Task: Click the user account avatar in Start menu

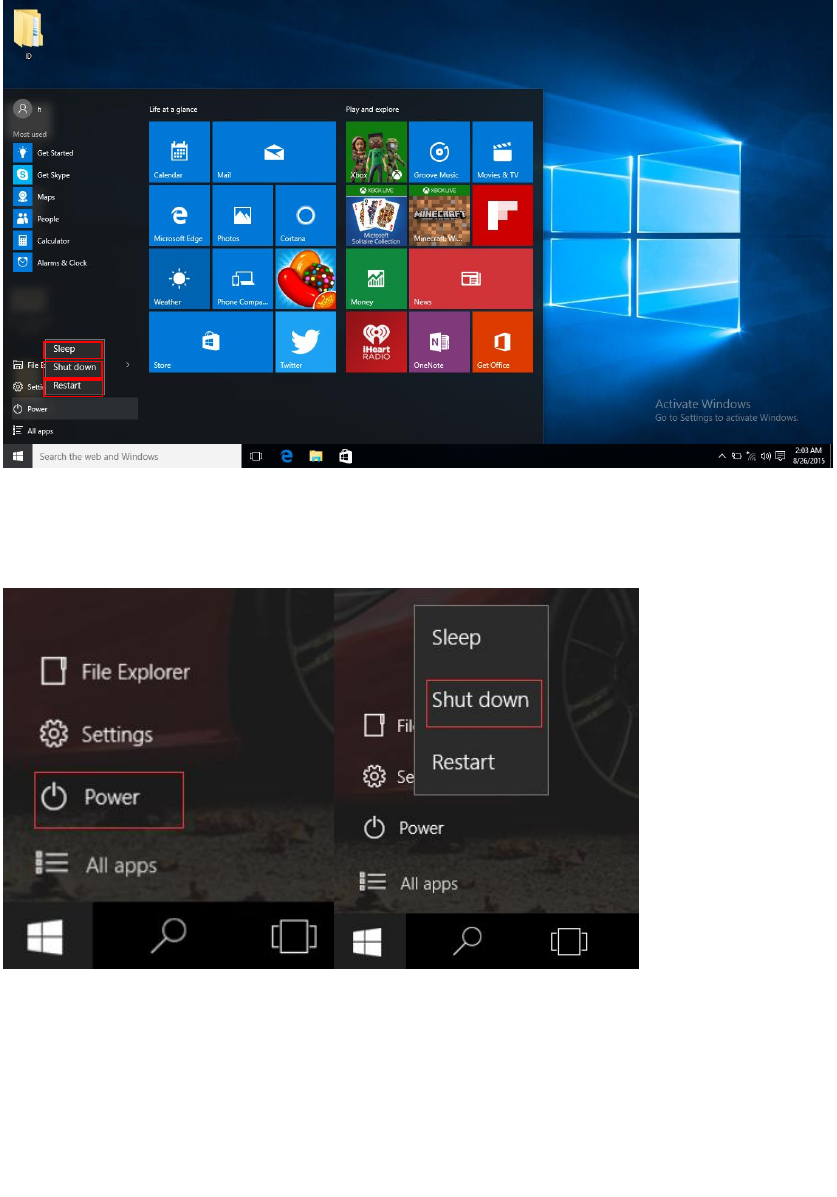Action: pyautogui.click(x=23, y=109)
